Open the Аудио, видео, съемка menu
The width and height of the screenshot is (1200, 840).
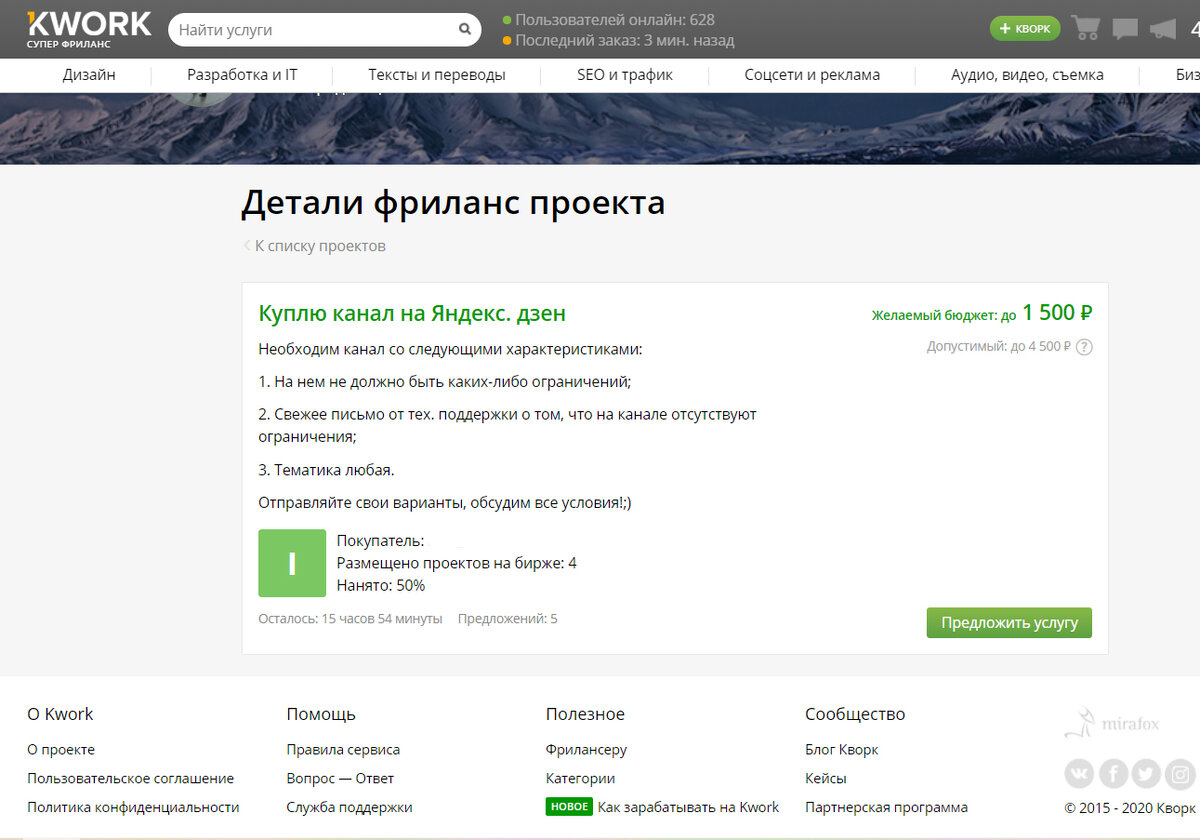[1027, 75]
